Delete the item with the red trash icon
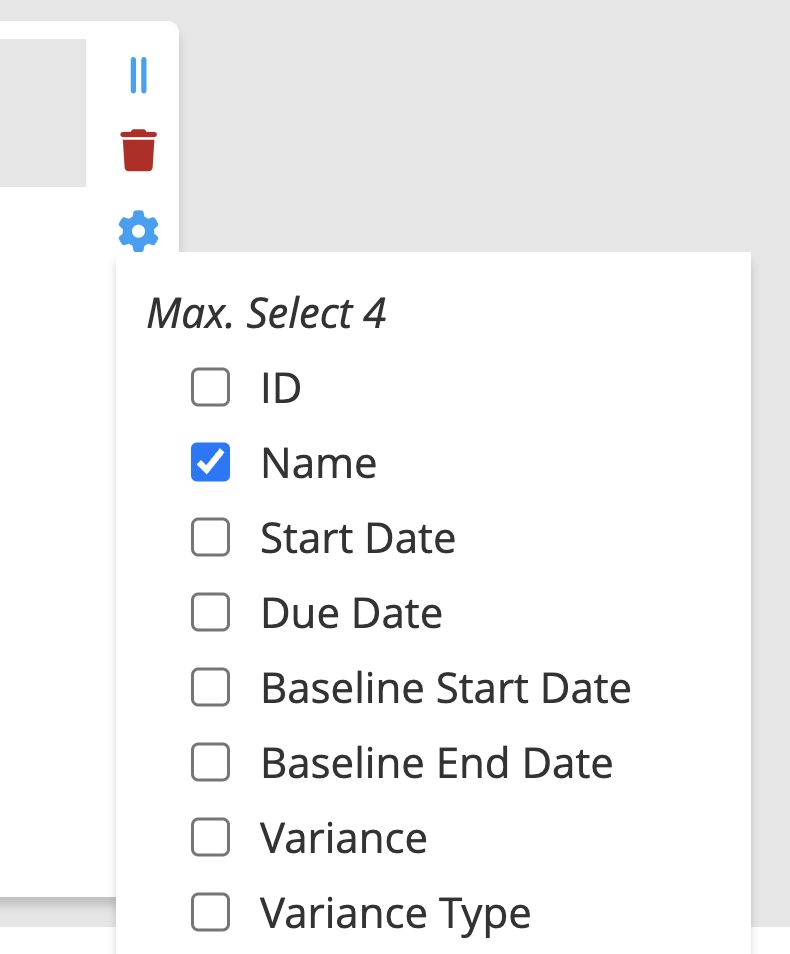790x954 pixels. [138, 149]
